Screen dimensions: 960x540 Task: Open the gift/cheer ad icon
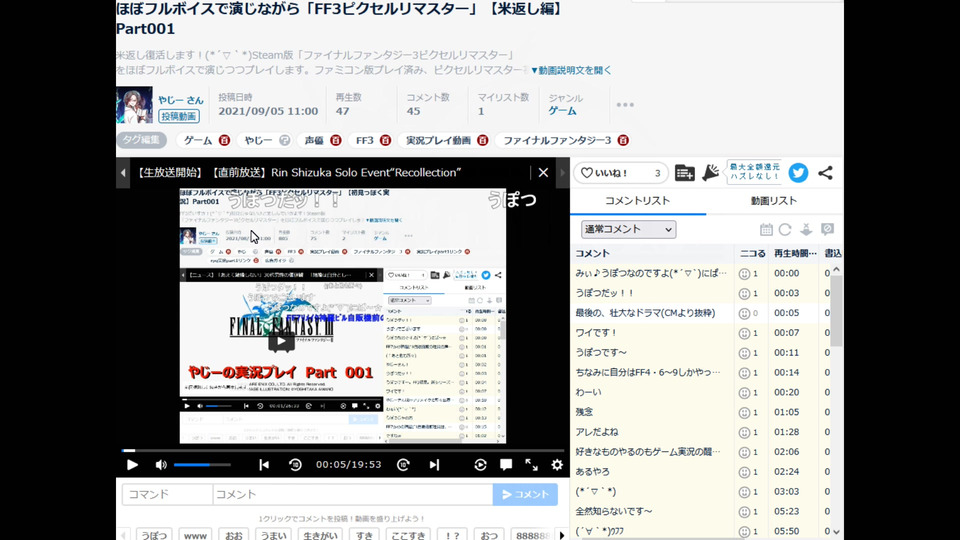pos(710,173)
